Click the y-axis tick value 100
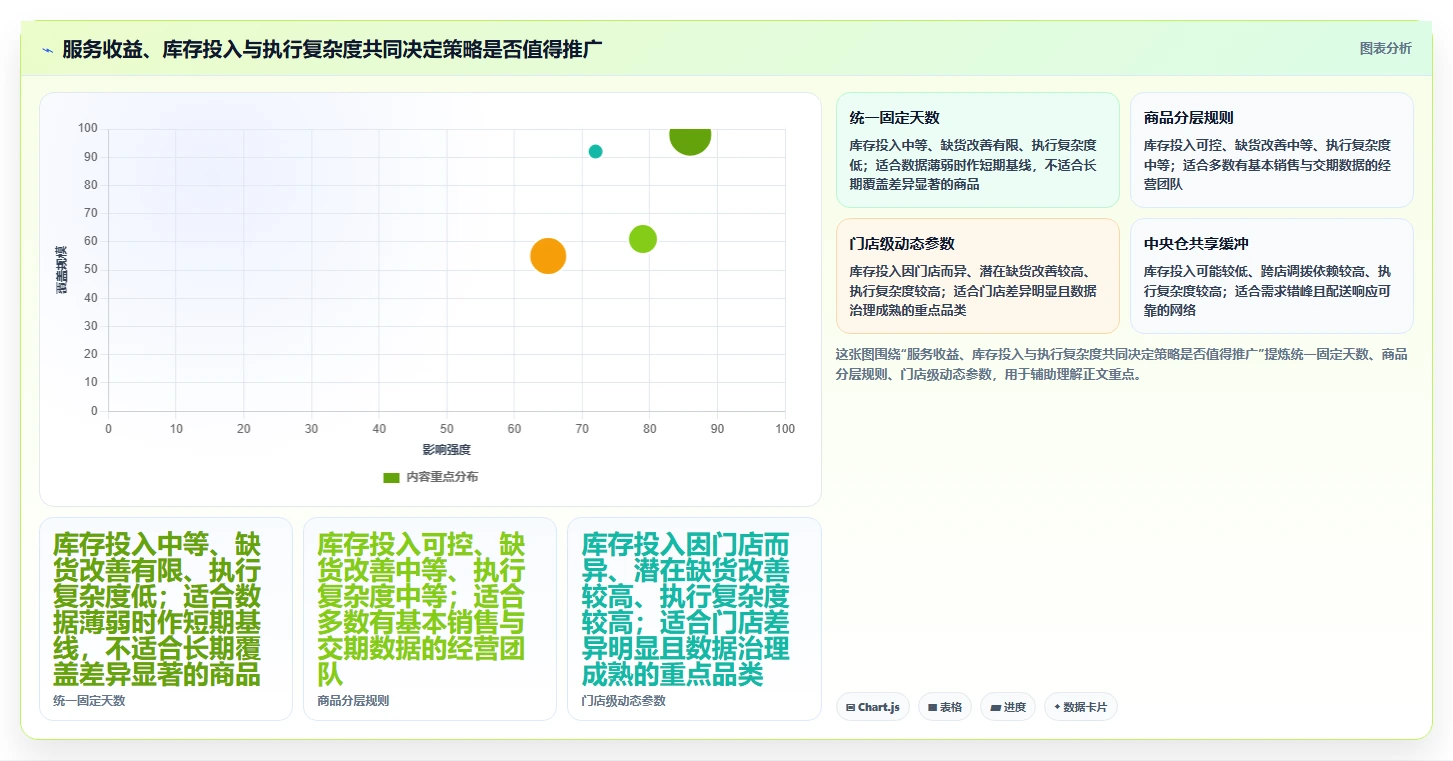The width and height of the screenshot is (1453, 761). [88, 128]
